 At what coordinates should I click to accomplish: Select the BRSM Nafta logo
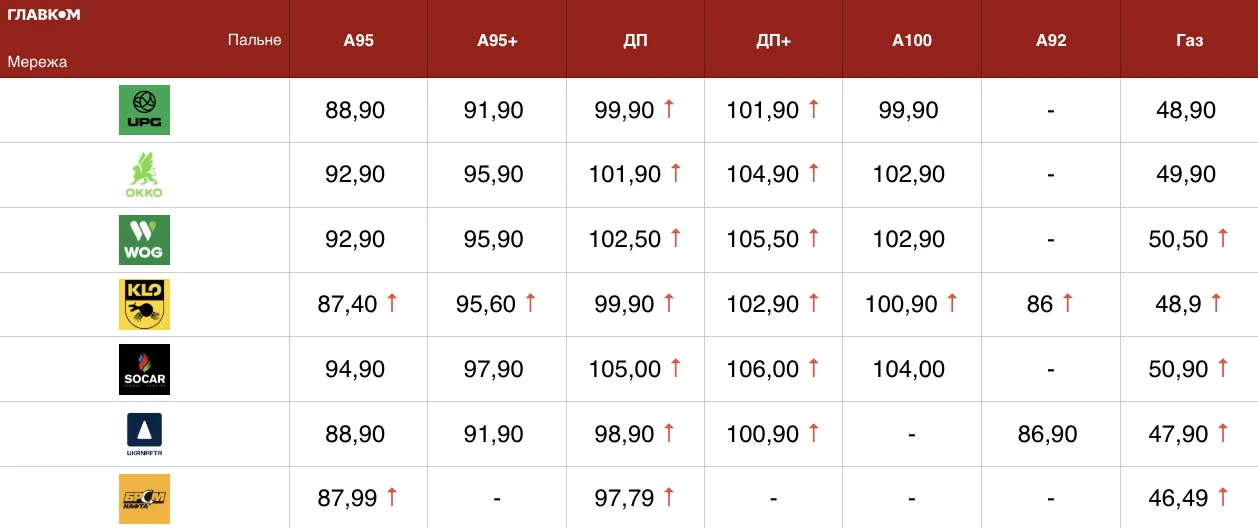coord(144,497)
